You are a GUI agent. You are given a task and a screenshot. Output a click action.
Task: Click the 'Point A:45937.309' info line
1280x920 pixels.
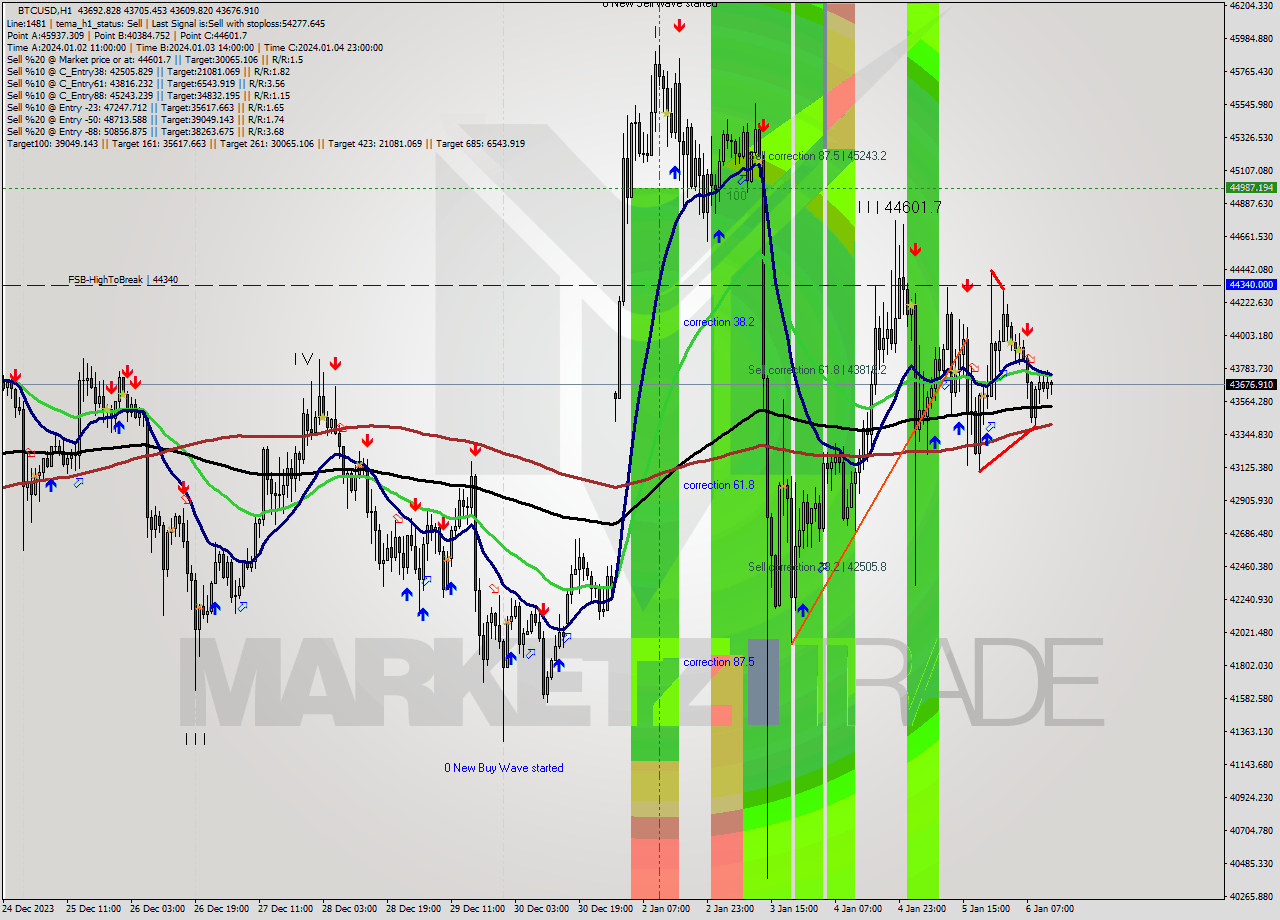[x=127, y=35]
